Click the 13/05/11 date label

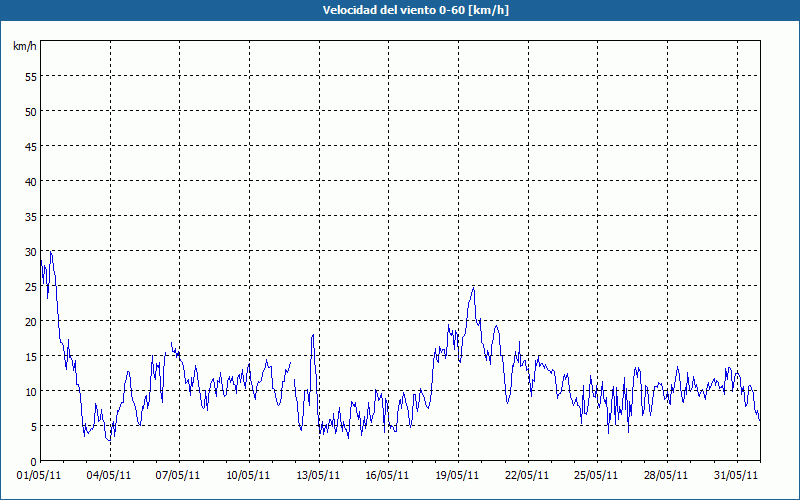coord(318,475)
